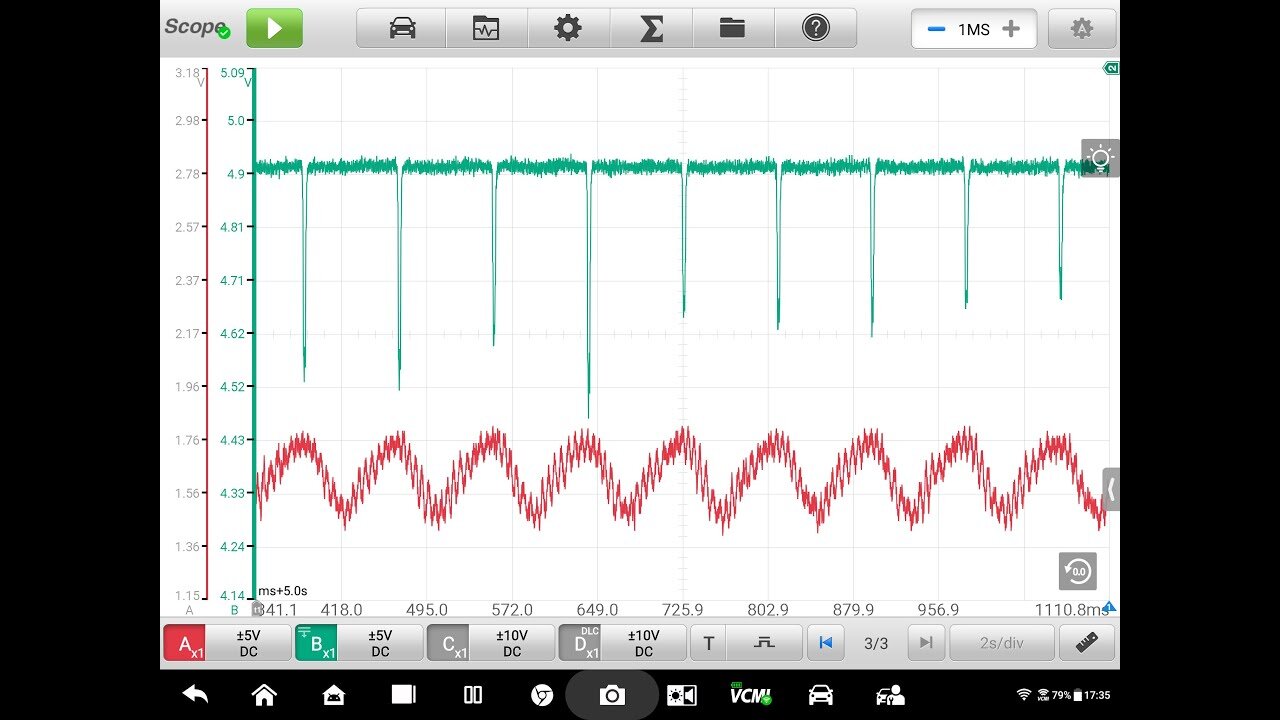Launch Chrome browser from navigation bar
This screenshot has height=720, width=1280.
[542, 695]
